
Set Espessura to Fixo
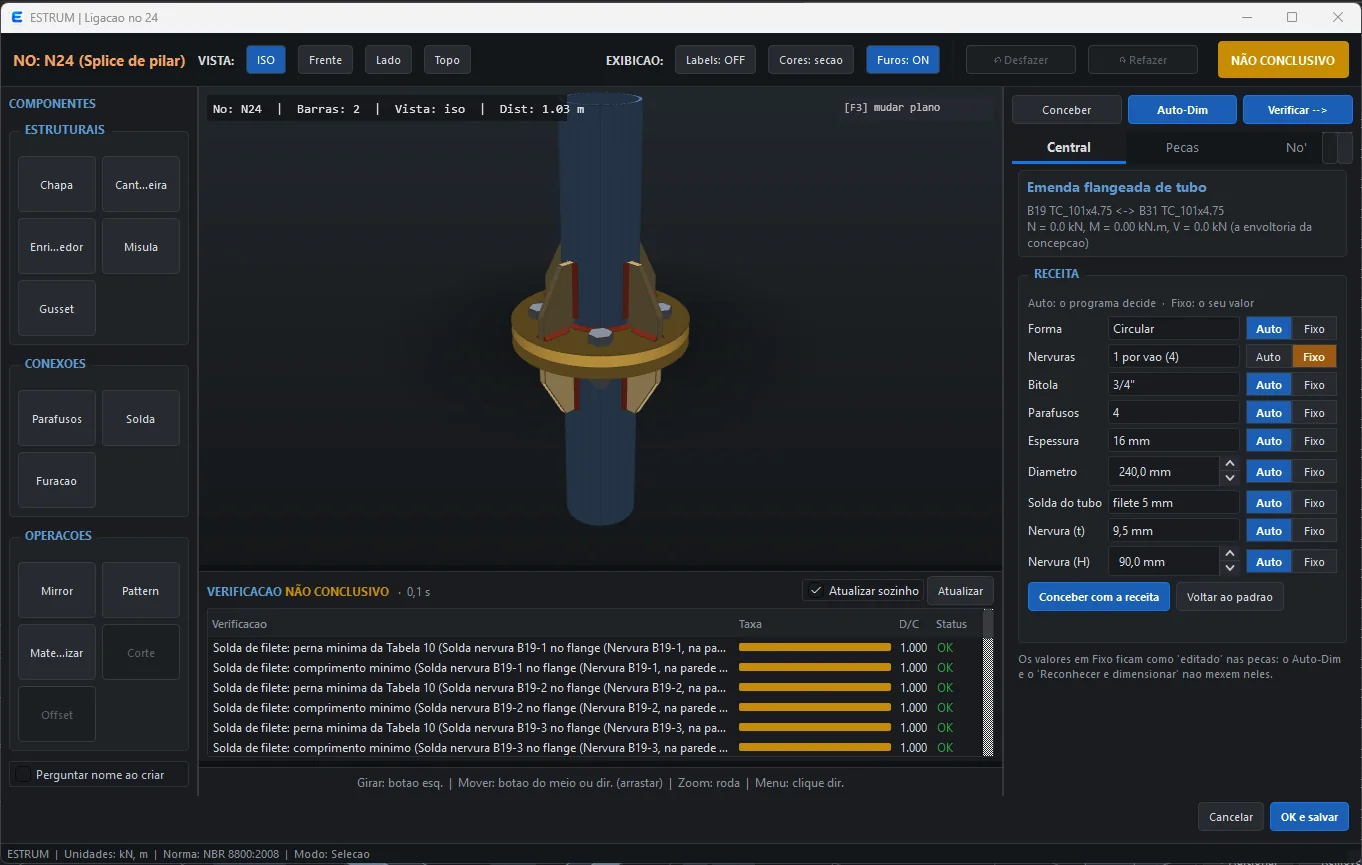(1314, 441)
